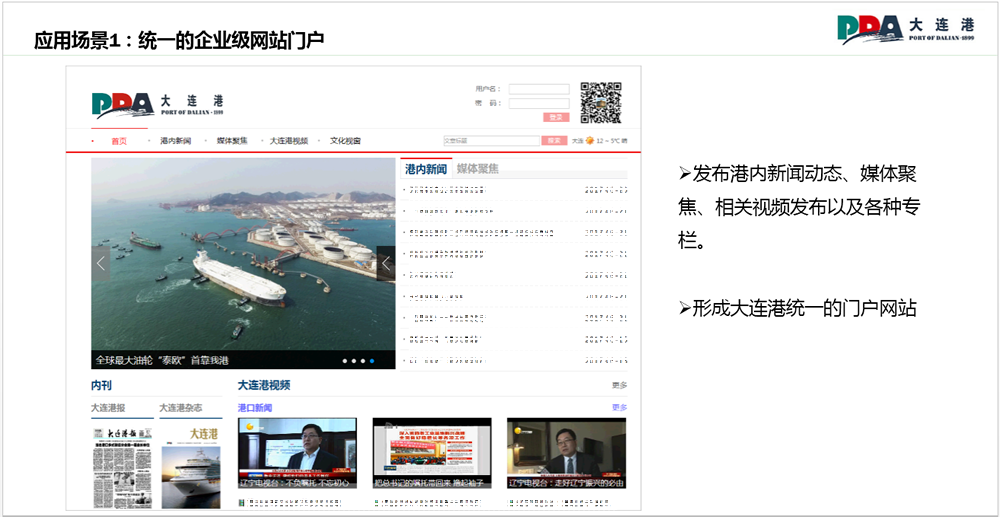Select the first carousel indicator dot

[x=345, y=361]
